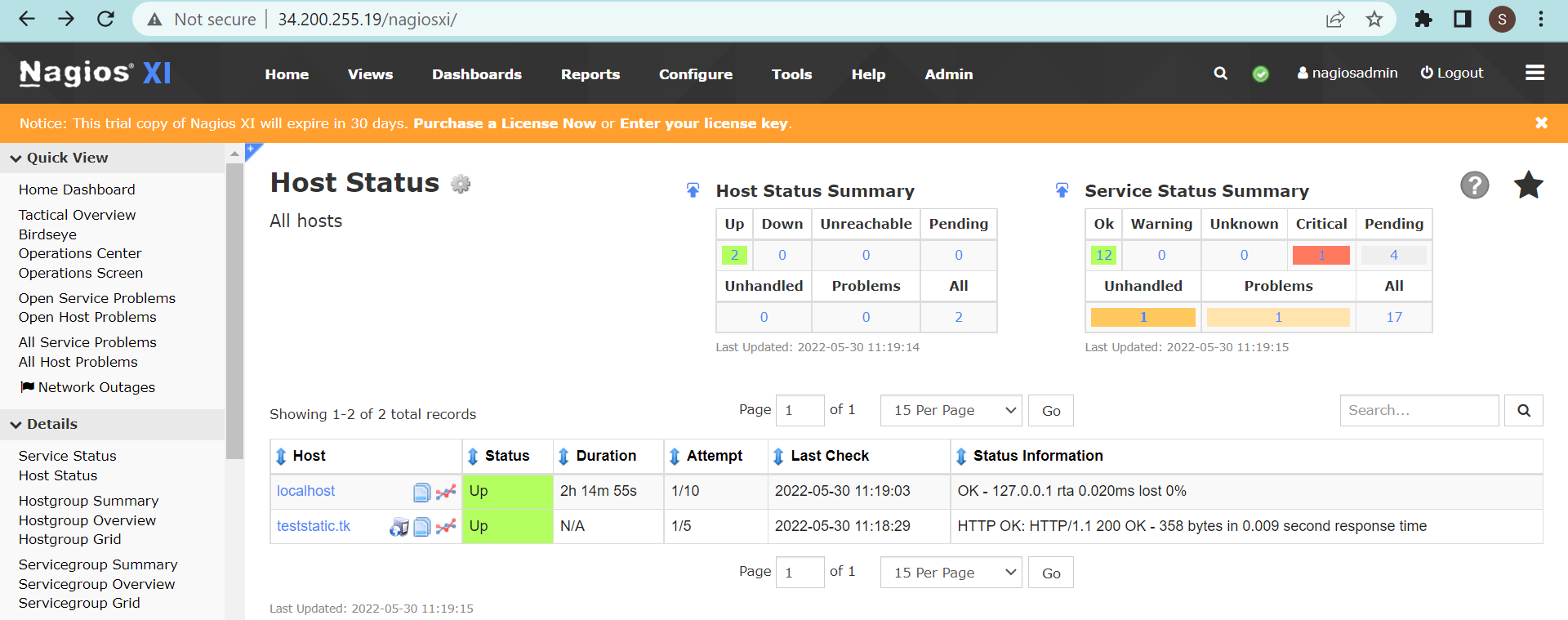This screenshot has width=1568, height=620.
Task: Dismiss the trial notice with the X
Action: [x=1541, y=123]
